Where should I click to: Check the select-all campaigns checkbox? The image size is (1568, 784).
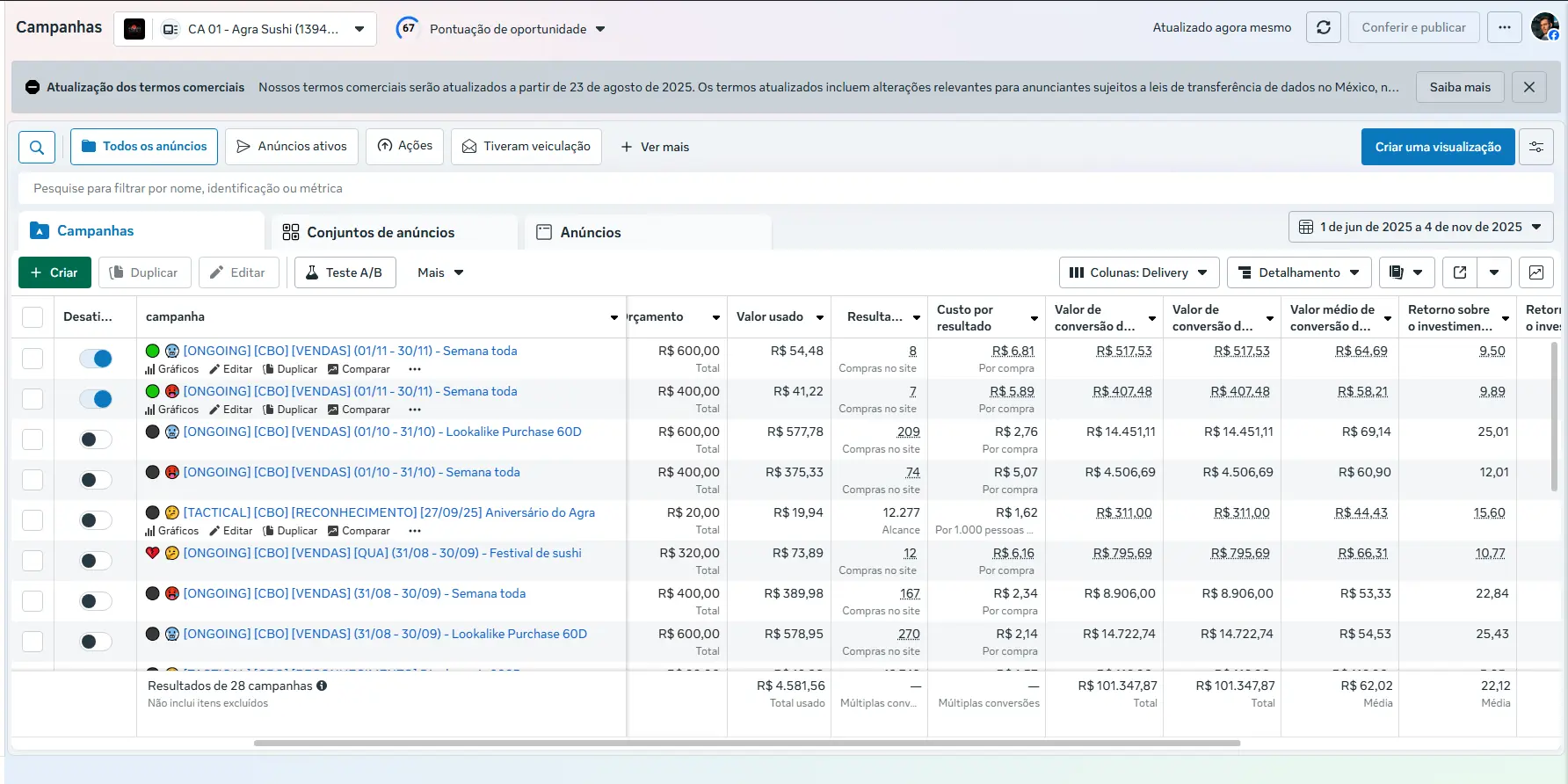click(33, 317)
